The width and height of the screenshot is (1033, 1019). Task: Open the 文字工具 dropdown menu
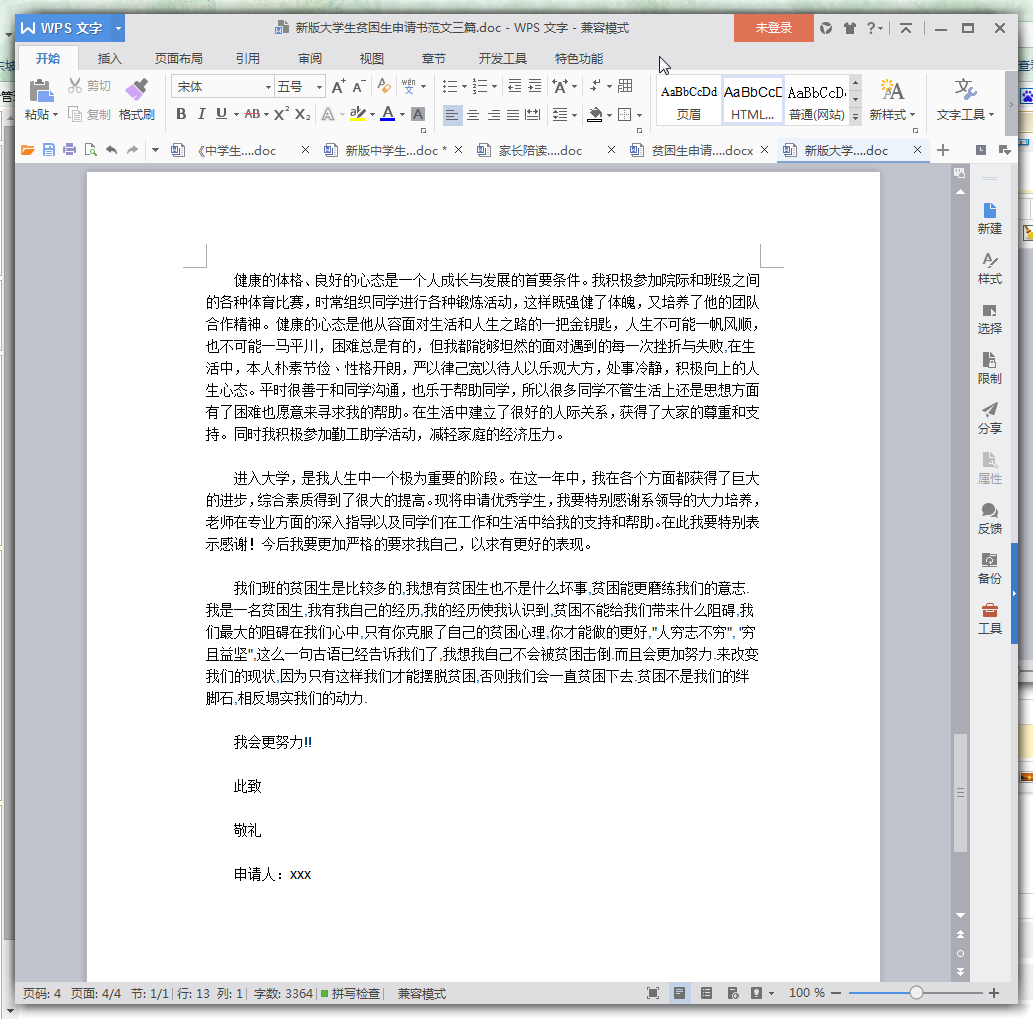(x=965, y=99)
